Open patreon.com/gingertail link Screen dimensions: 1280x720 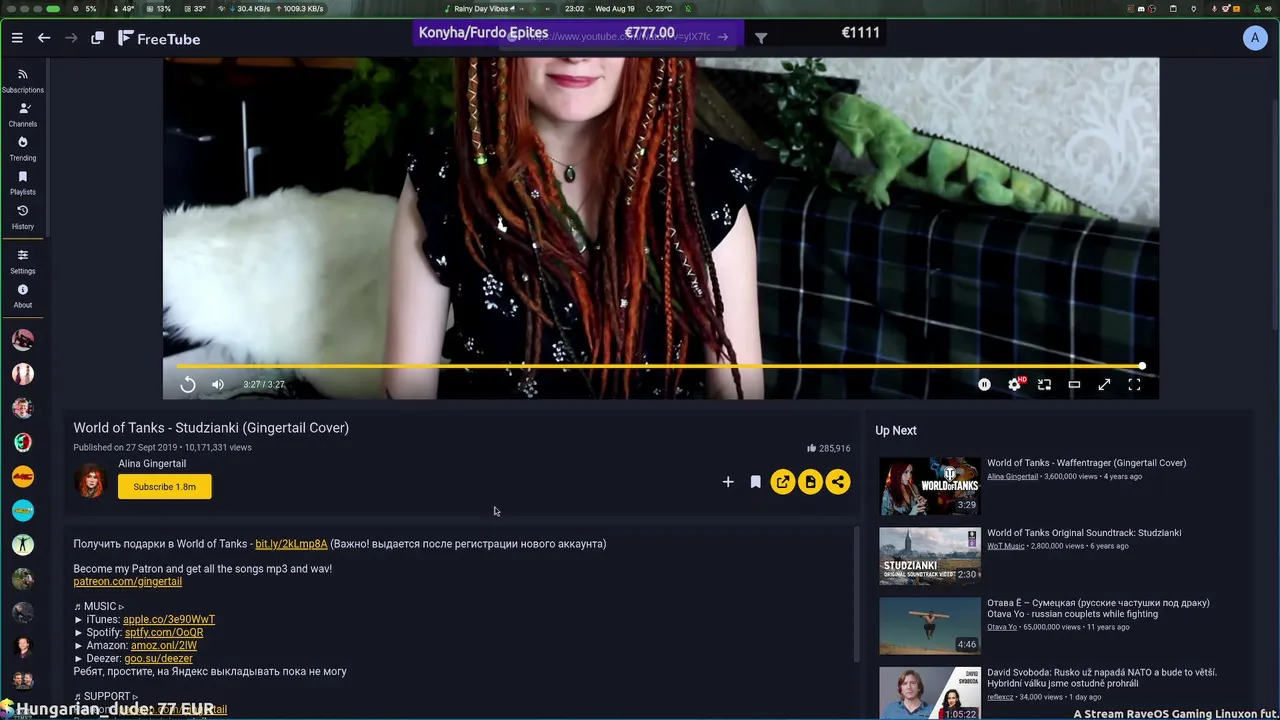click(x=127, y=581)
